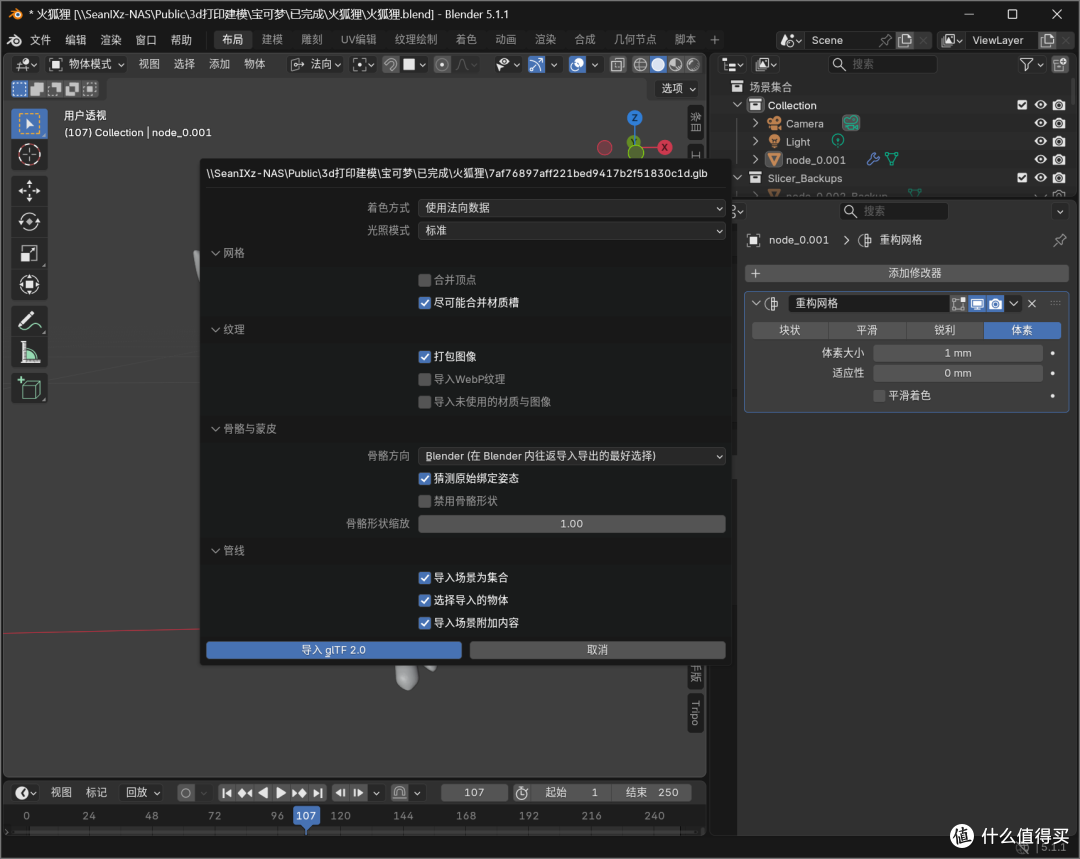Open the 编辑 menu
This screenshot has width=1080, height=859.
pos(75,40)
